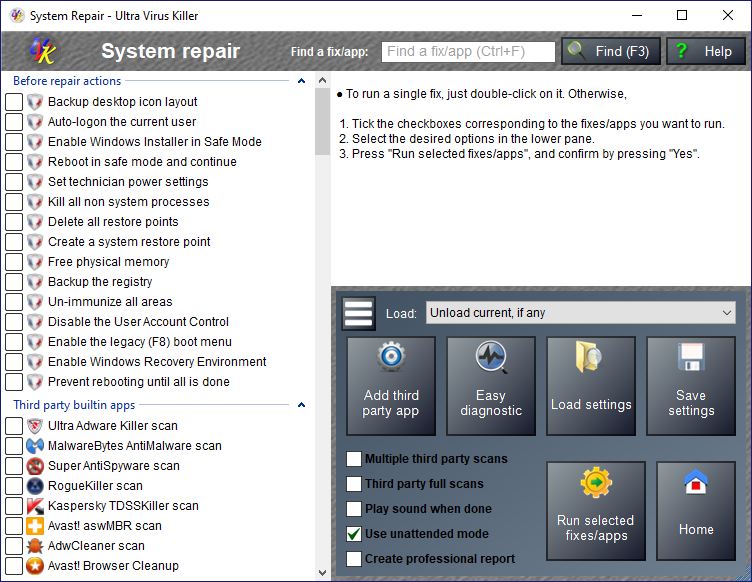Click the app icon in the title bar

(17, 15)
